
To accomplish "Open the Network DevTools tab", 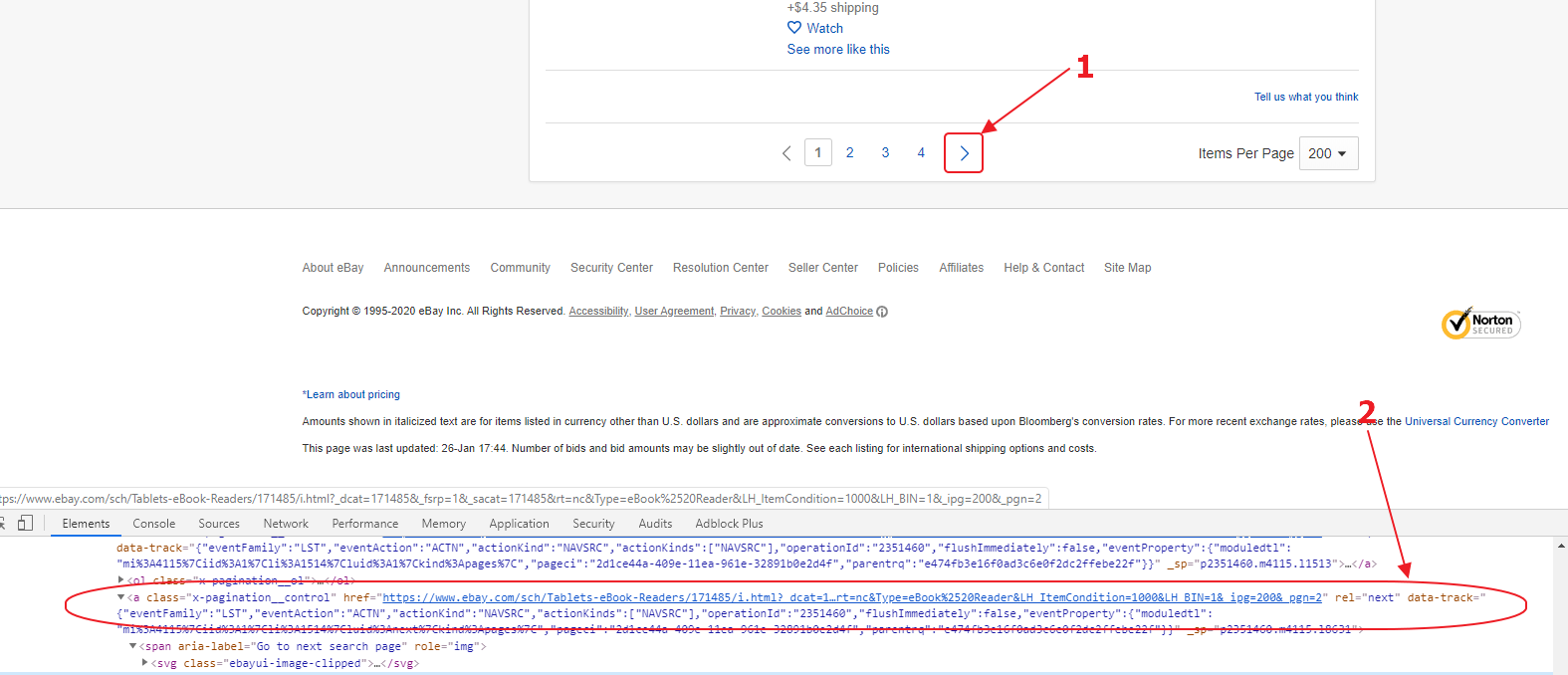I will pyautogui.click(x=286, y=524).
